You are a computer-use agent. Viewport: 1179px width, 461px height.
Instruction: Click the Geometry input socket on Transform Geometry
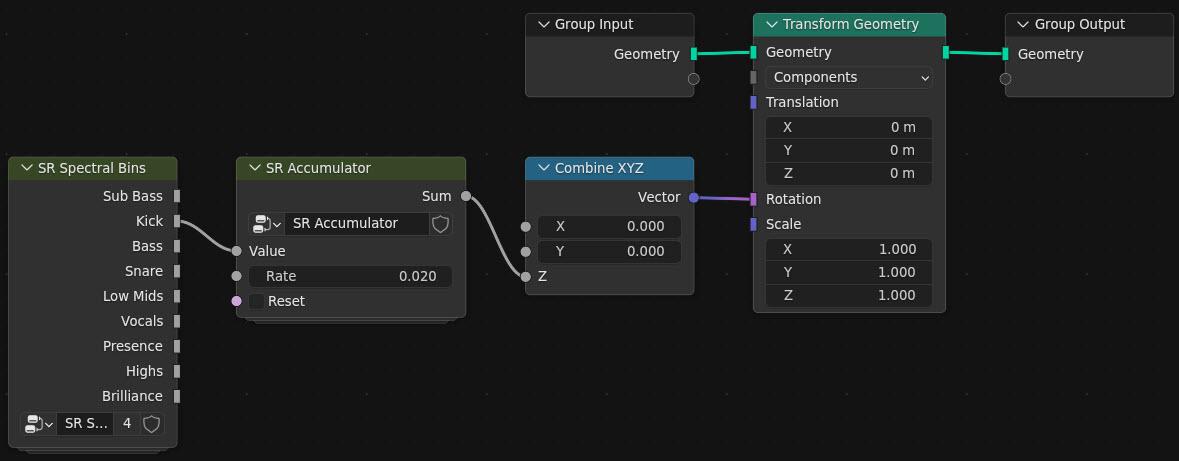753,52
